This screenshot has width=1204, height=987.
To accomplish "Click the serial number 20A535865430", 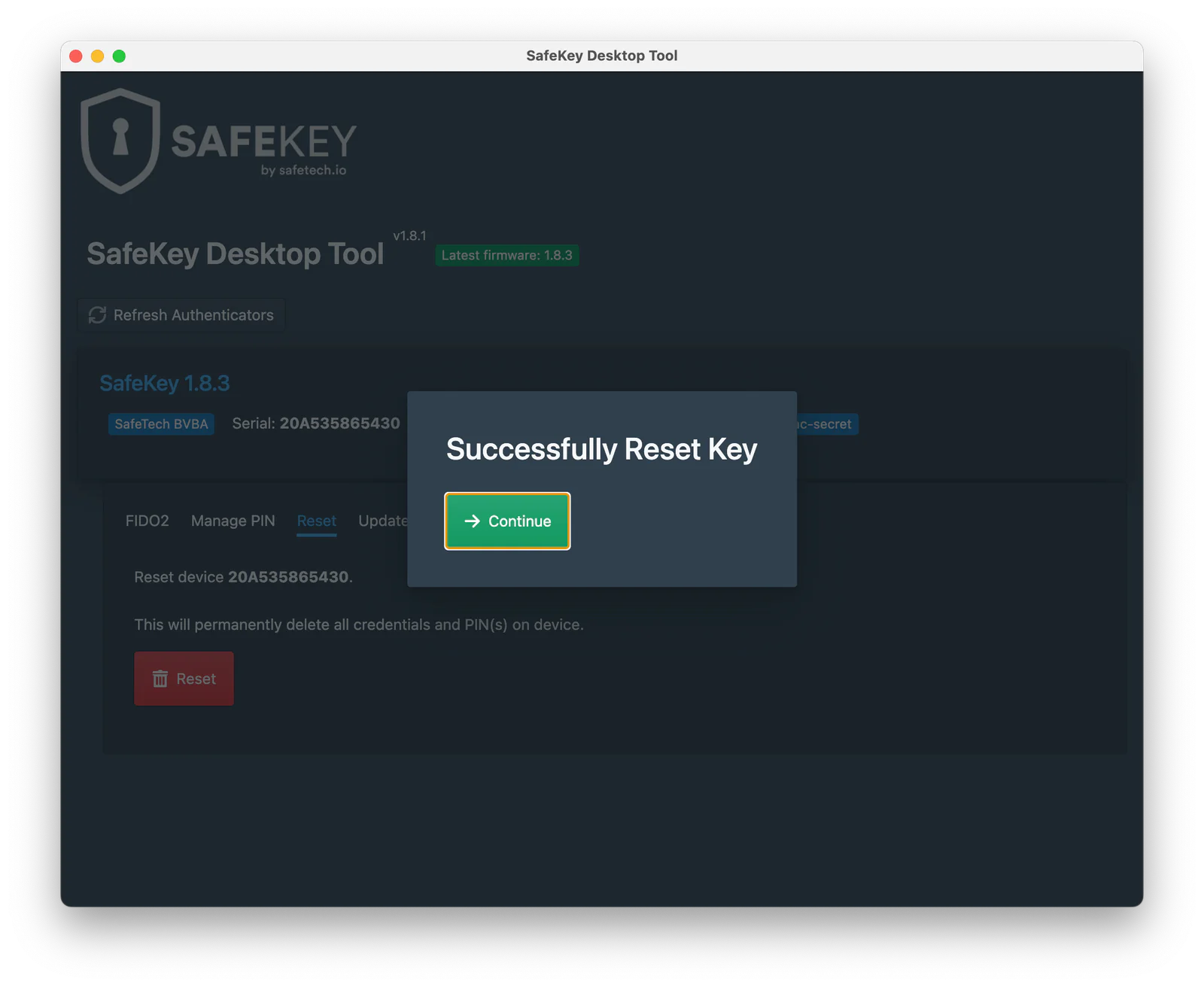I will tap(340, 424).
